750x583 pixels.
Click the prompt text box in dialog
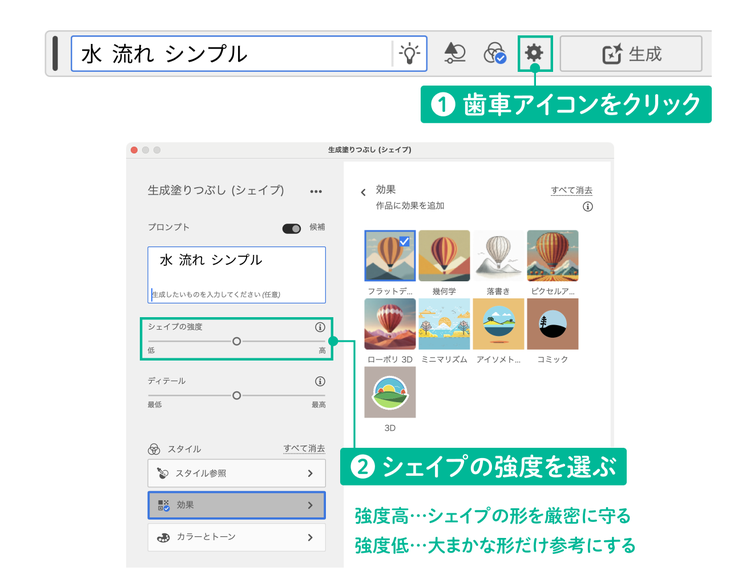coord(237,275)
